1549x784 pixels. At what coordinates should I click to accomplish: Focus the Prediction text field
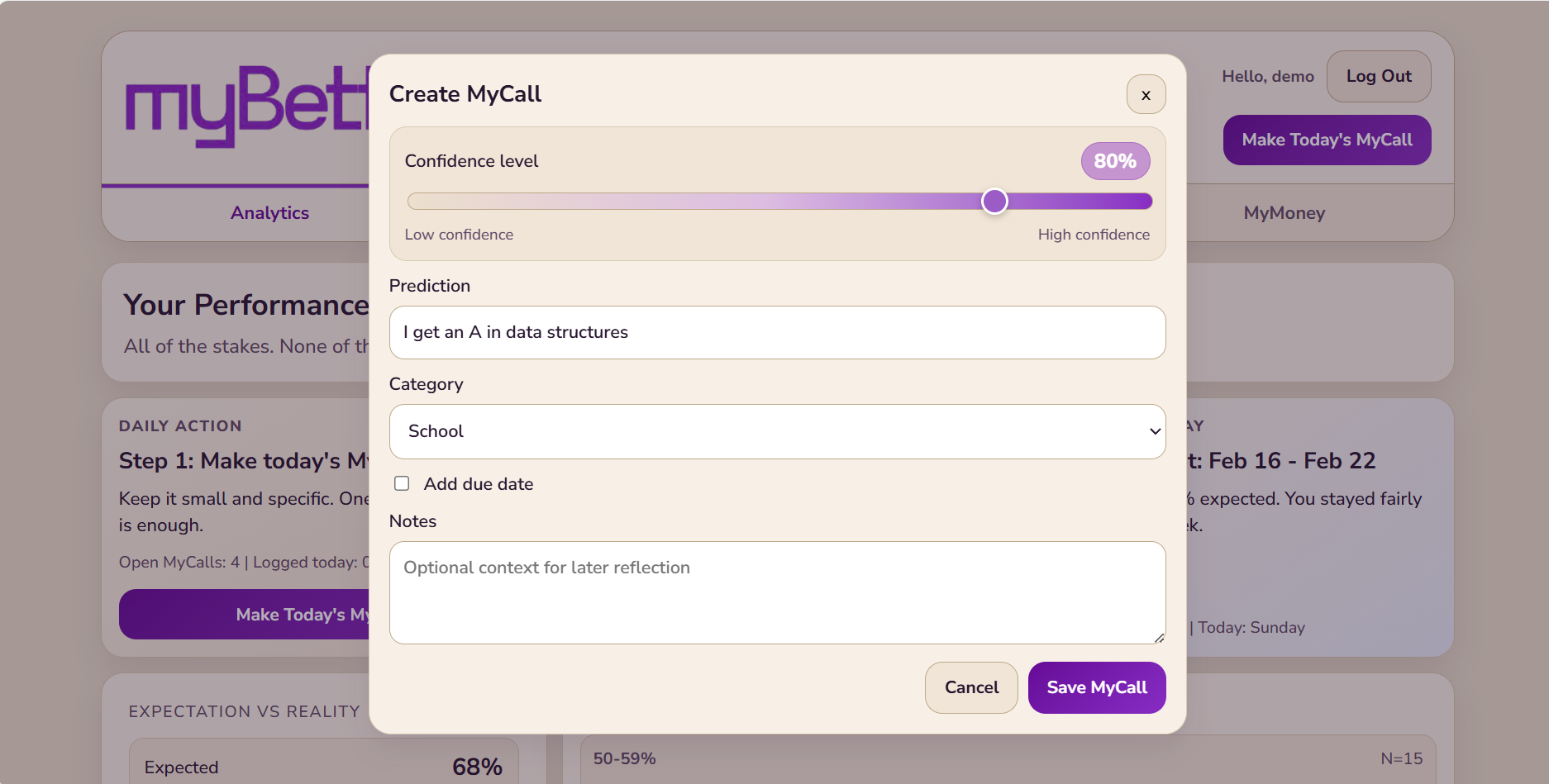[777, 332]
